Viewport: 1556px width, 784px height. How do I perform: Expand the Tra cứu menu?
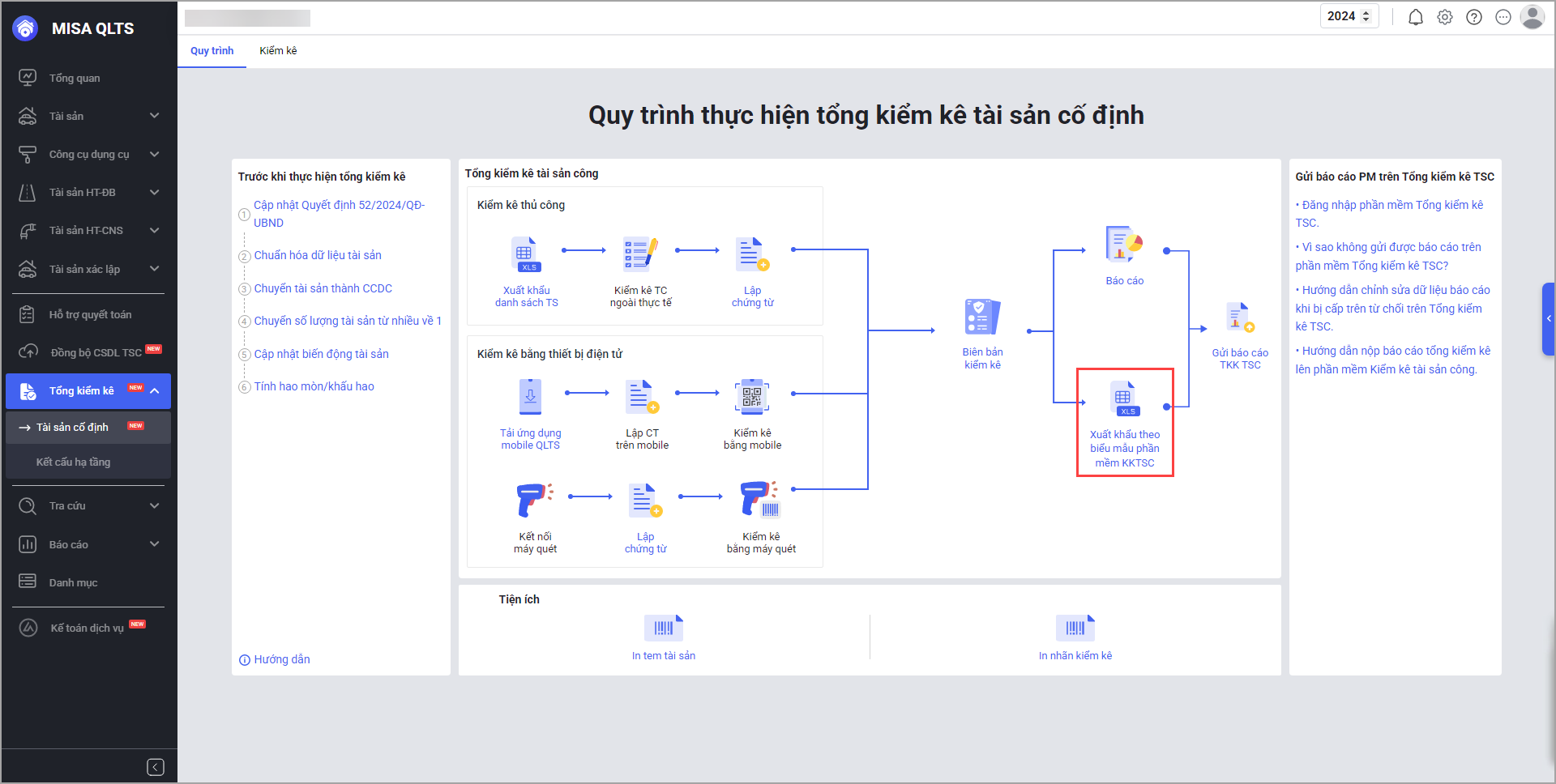click(x=154, y=505)
